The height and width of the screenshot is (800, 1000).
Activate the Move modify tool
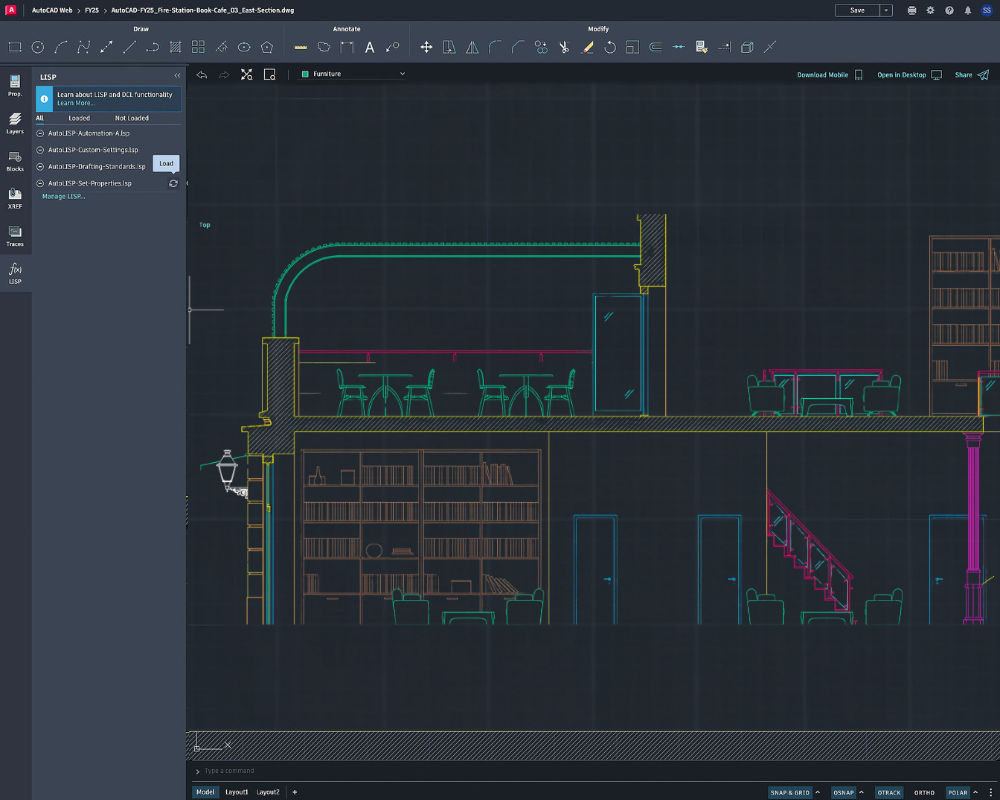point(426,47)
